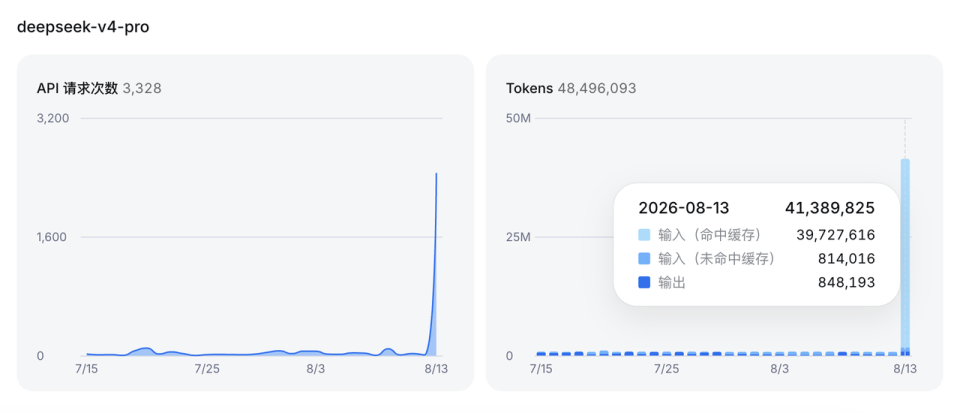The height and width of the screenshot is (413, 960).
Task: Click the 输入（命中缓存） legend swatch
Action: pos(644,235)
